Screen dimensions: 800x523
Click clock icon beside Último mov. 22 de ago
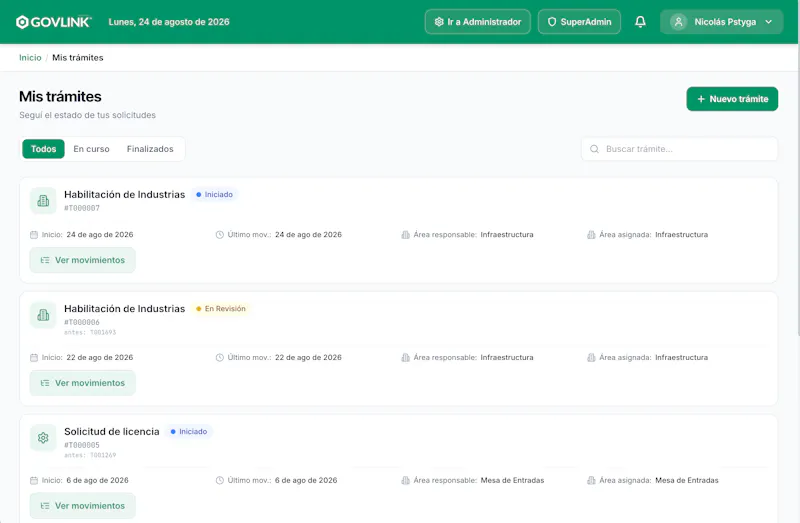click(x=219, y=358)
